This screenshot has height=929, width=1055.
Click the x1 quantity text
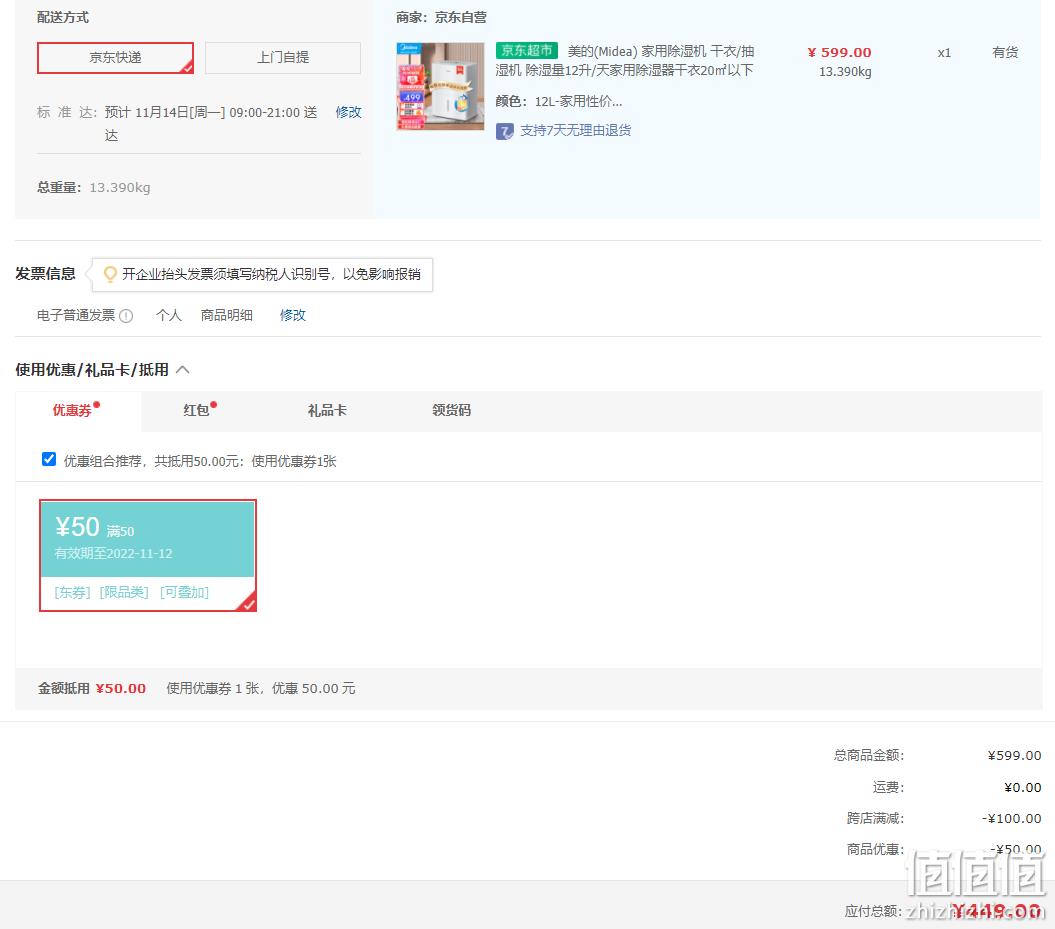944,52
